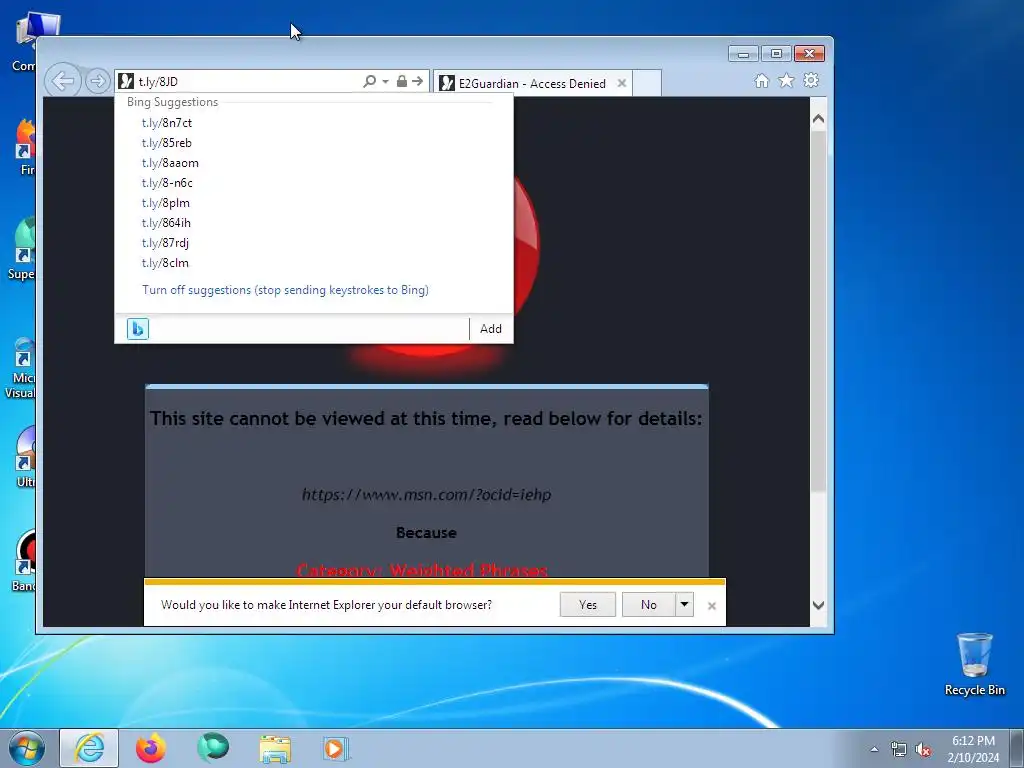The width and height of the screenshot is (1024, 768).
Task: Click the Bing search provider icon
Action: point(138,328)
